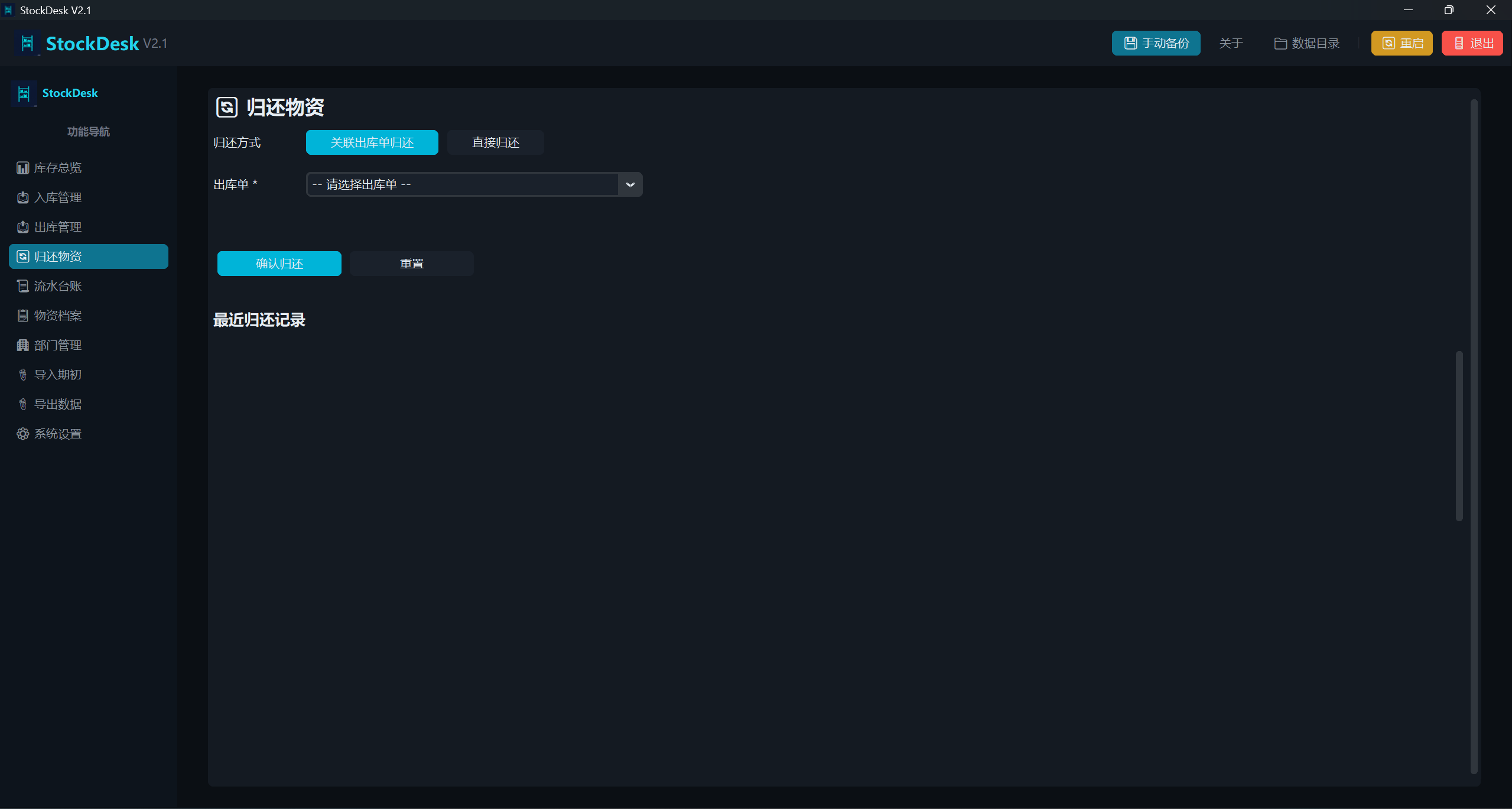
Task: Click the outer page vertical scrollbar
Action: pyautogui.click(x=1474, y=436)
